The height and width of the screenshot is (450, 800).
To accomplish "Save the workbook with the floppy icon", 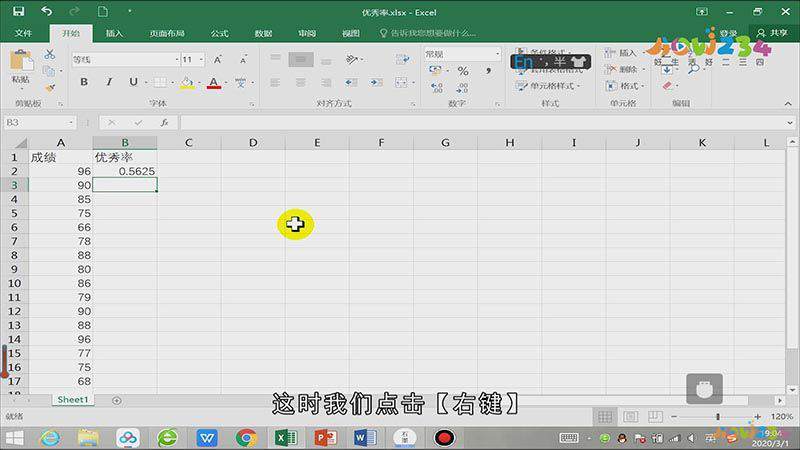I will [18, 11].
